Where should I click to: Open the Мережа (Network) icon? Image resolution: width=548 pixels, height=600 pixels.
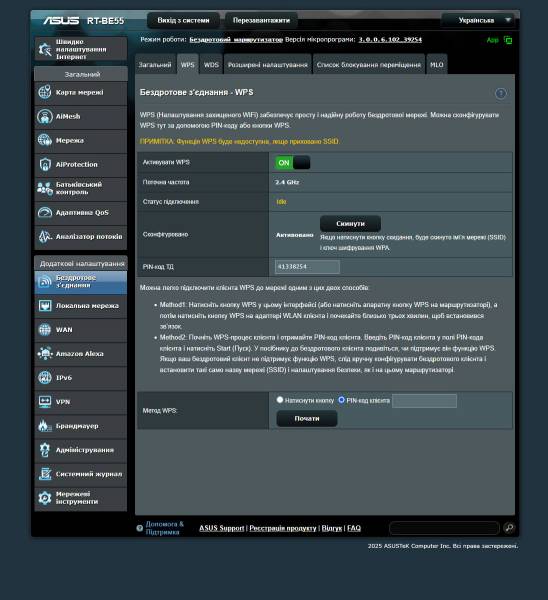click(x=45, y=140)
